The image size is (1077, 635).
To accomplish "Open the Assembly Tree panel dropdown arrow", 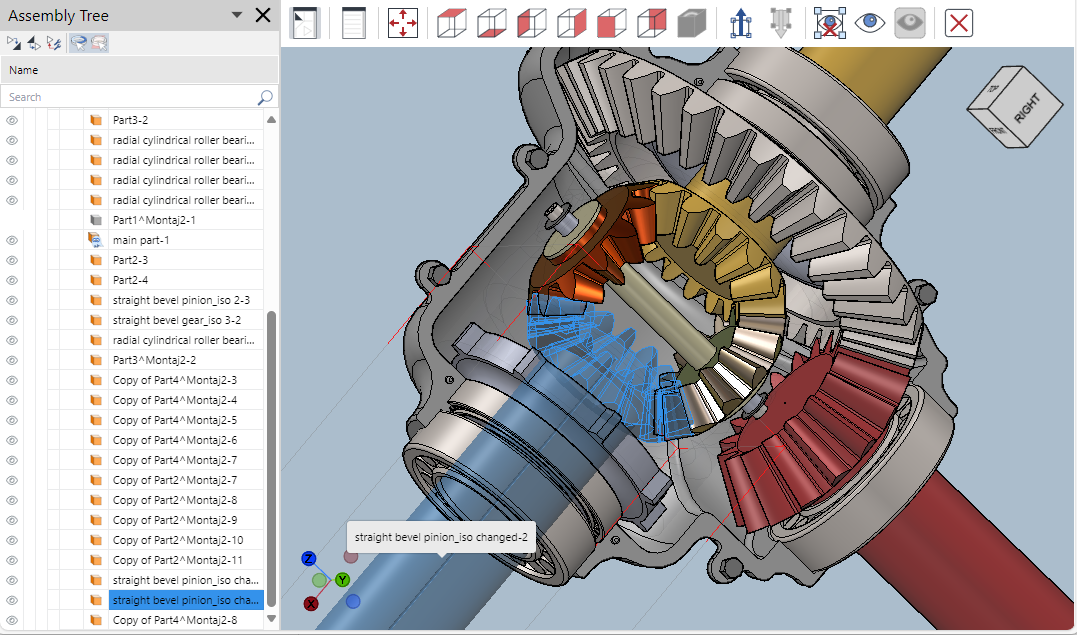I will pos(237,14).
